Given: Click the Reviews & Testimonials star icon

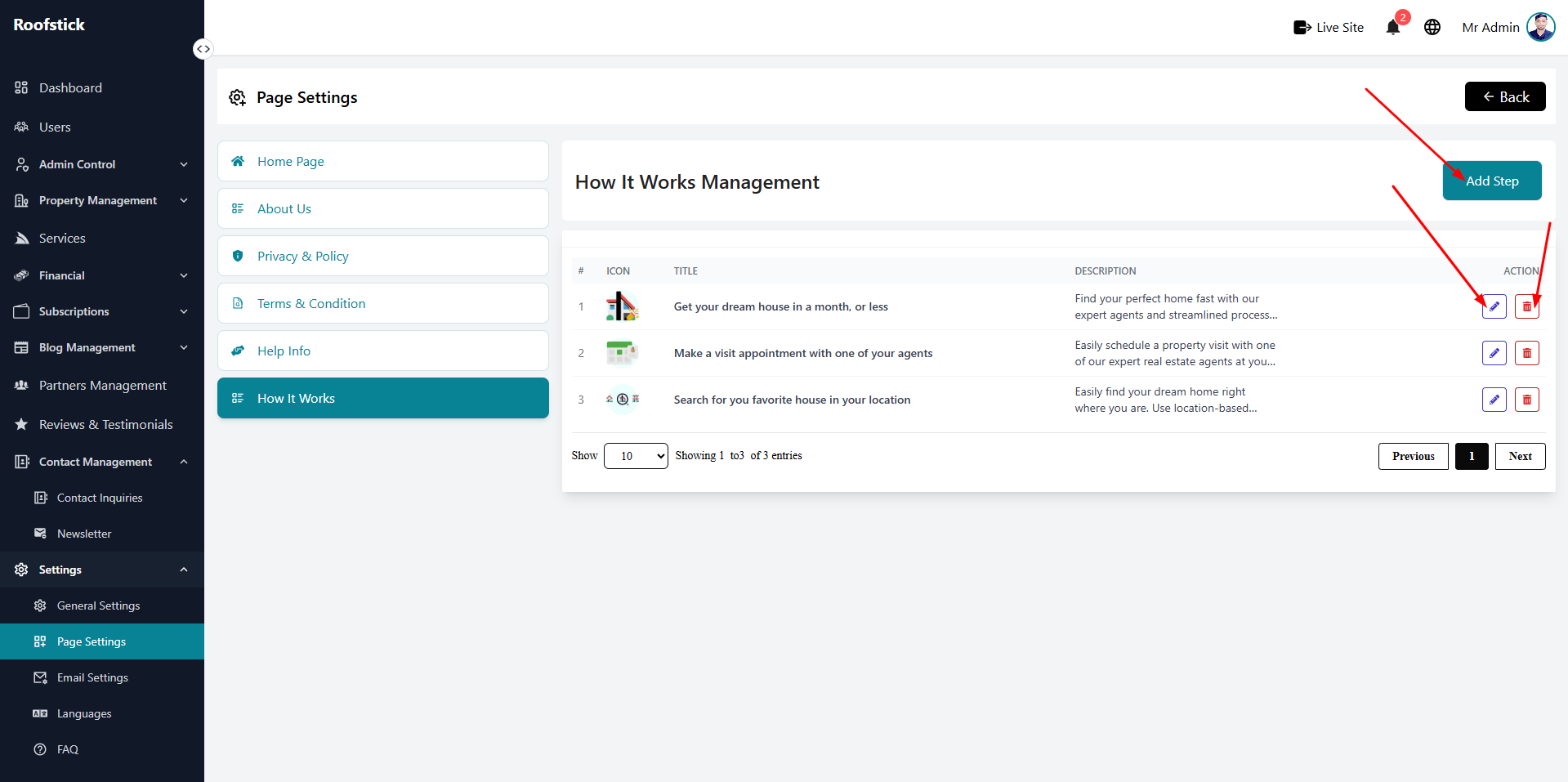Looking at the screenshot, I should tap(21, 424).
